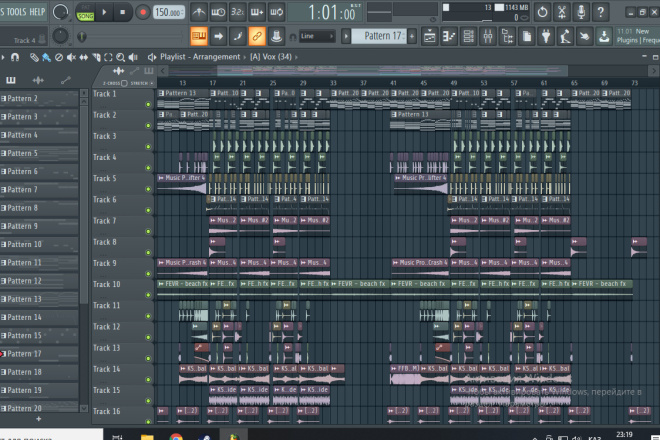Click the Stop button in the transport
Viewport: 660px width, 440px height.
pyautogui.click(x=122, y=12)
